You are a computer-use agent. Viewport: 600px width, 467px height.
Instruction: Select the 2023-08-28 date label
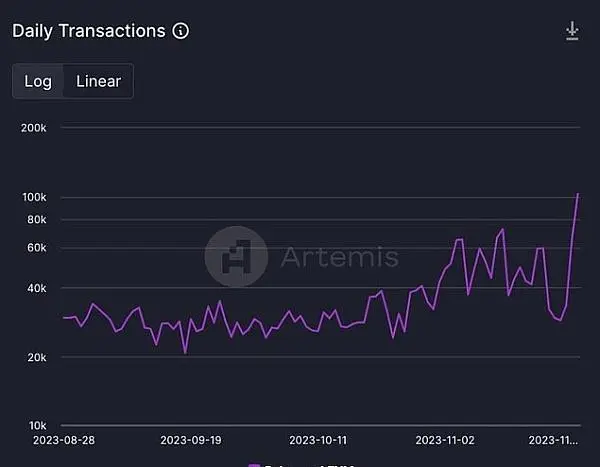[64, 440]
